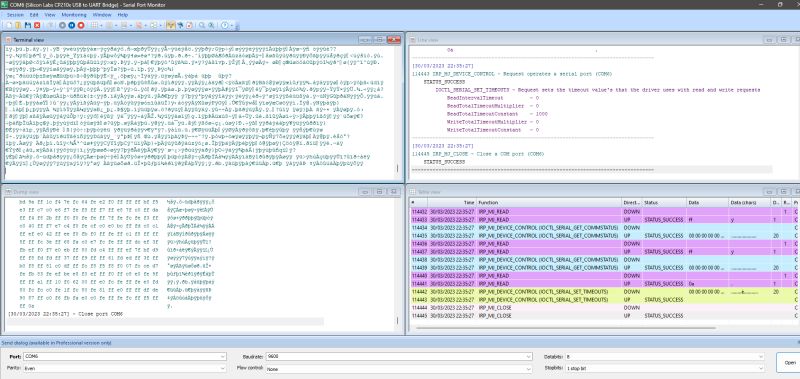
Task: Open the Help menu
Action: click(123, 15)
